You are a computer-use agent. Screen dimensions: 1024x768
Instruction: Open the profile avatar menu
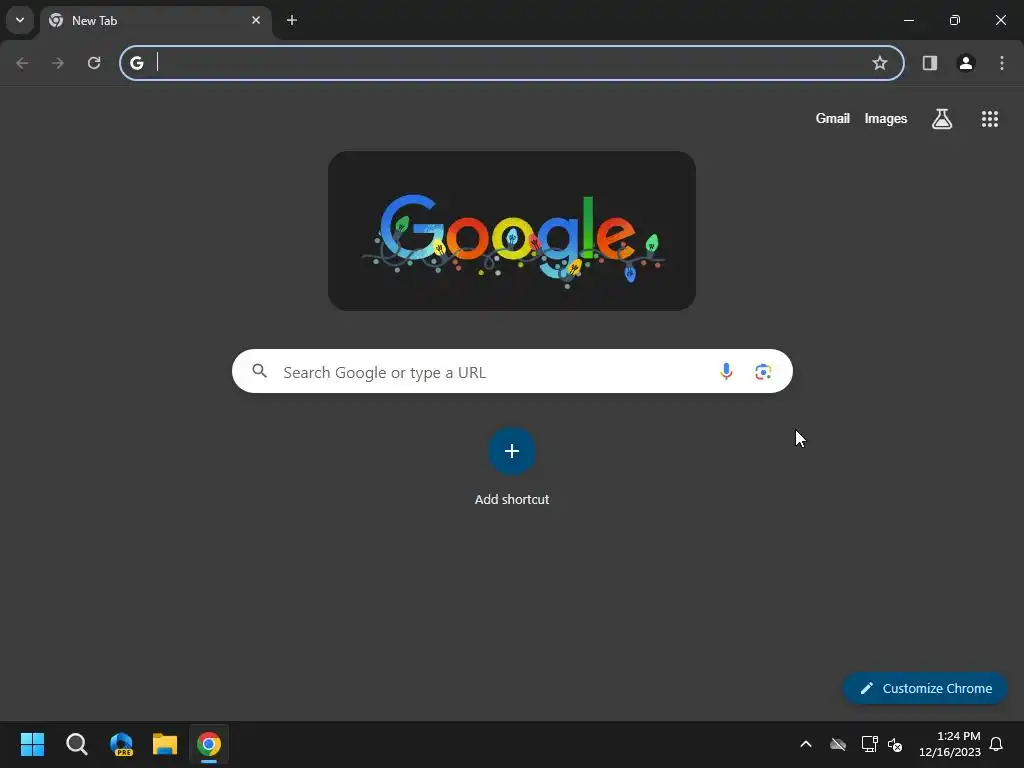[966, 63]
